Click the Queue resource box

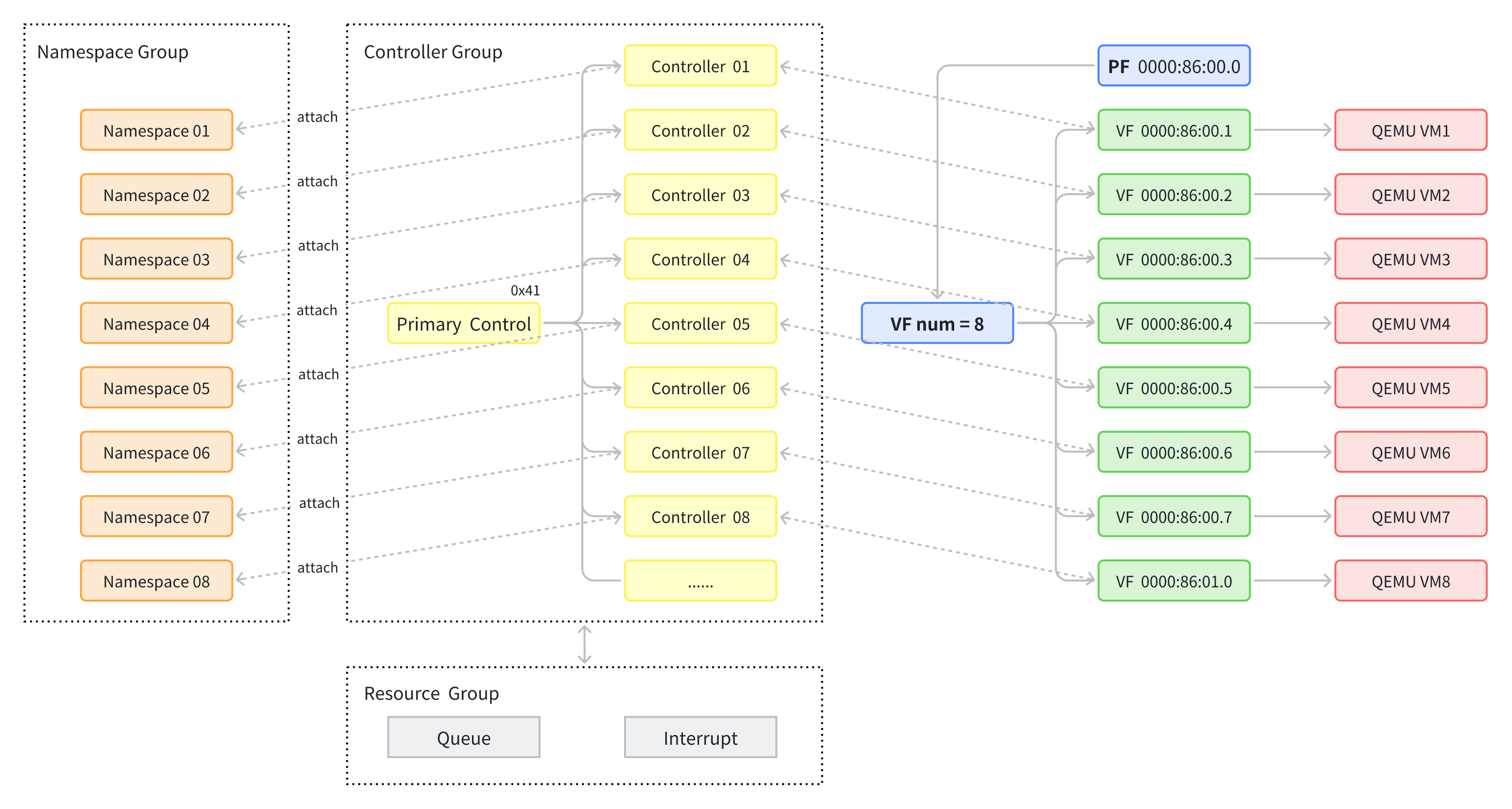[x=463, y=737]
